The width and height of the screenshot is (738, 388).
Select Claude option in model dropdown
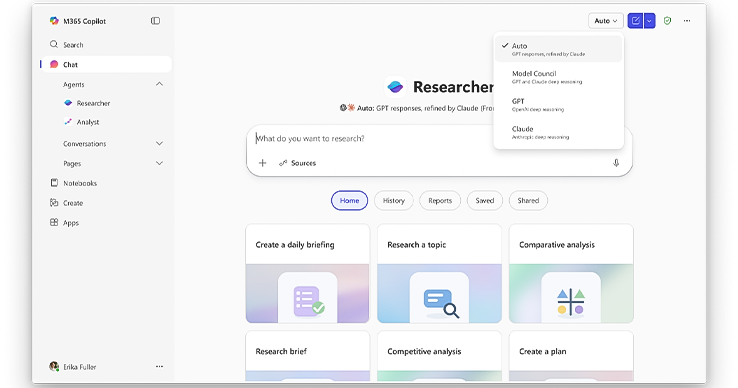(559, 132)
